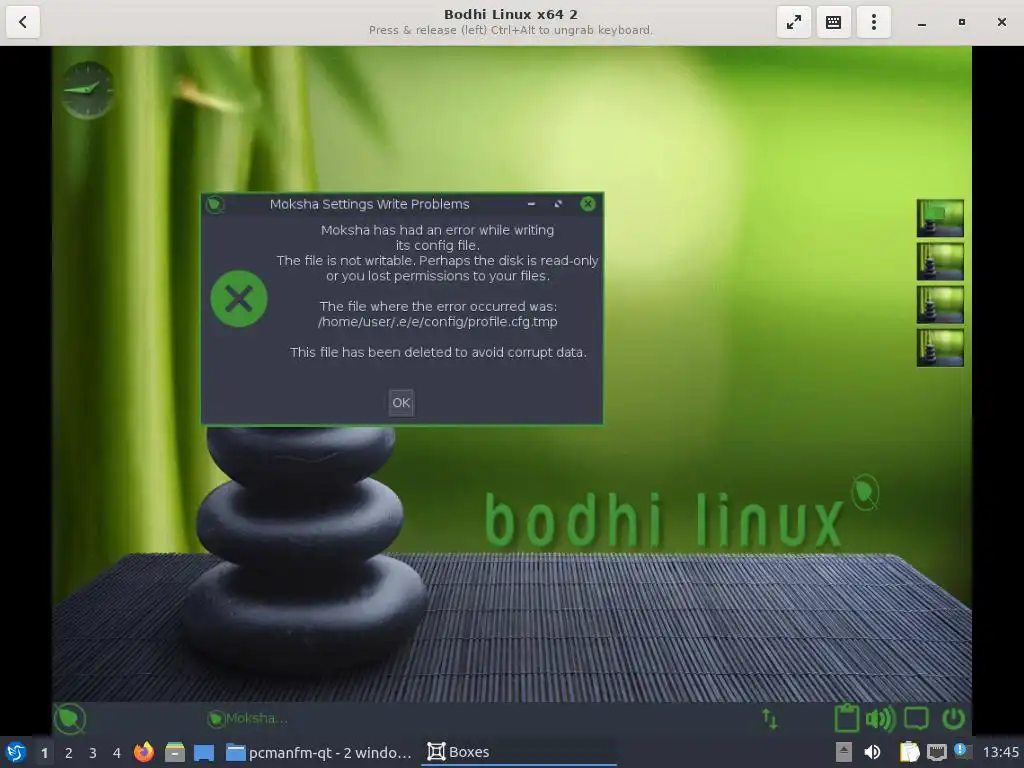Screen dimensions: 1024x768
Task: Click the guest green power button icon
Action: (x=953, y=719)
